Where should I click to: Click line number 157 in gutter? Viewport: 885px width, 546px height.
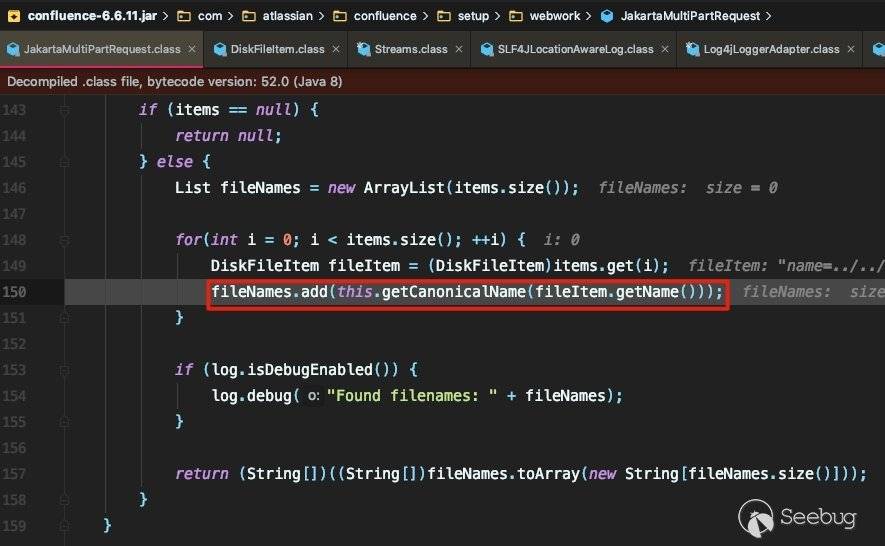point(14,474)
